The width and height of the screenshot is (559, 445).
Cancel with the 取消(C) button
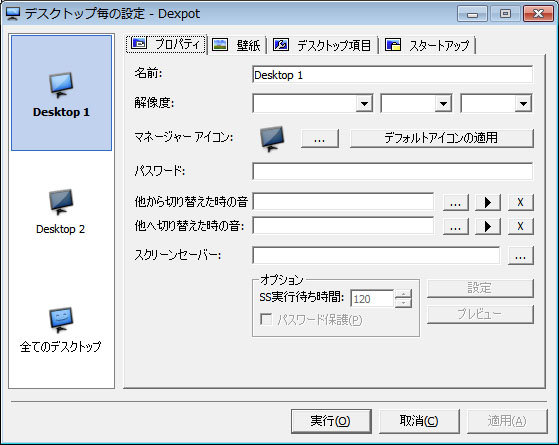419,421
